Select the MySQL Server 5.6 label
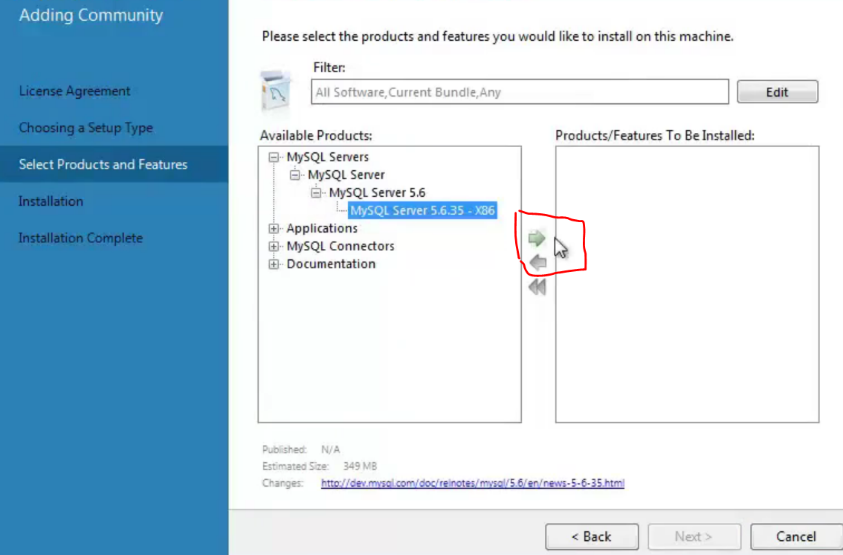 (377, 193)
